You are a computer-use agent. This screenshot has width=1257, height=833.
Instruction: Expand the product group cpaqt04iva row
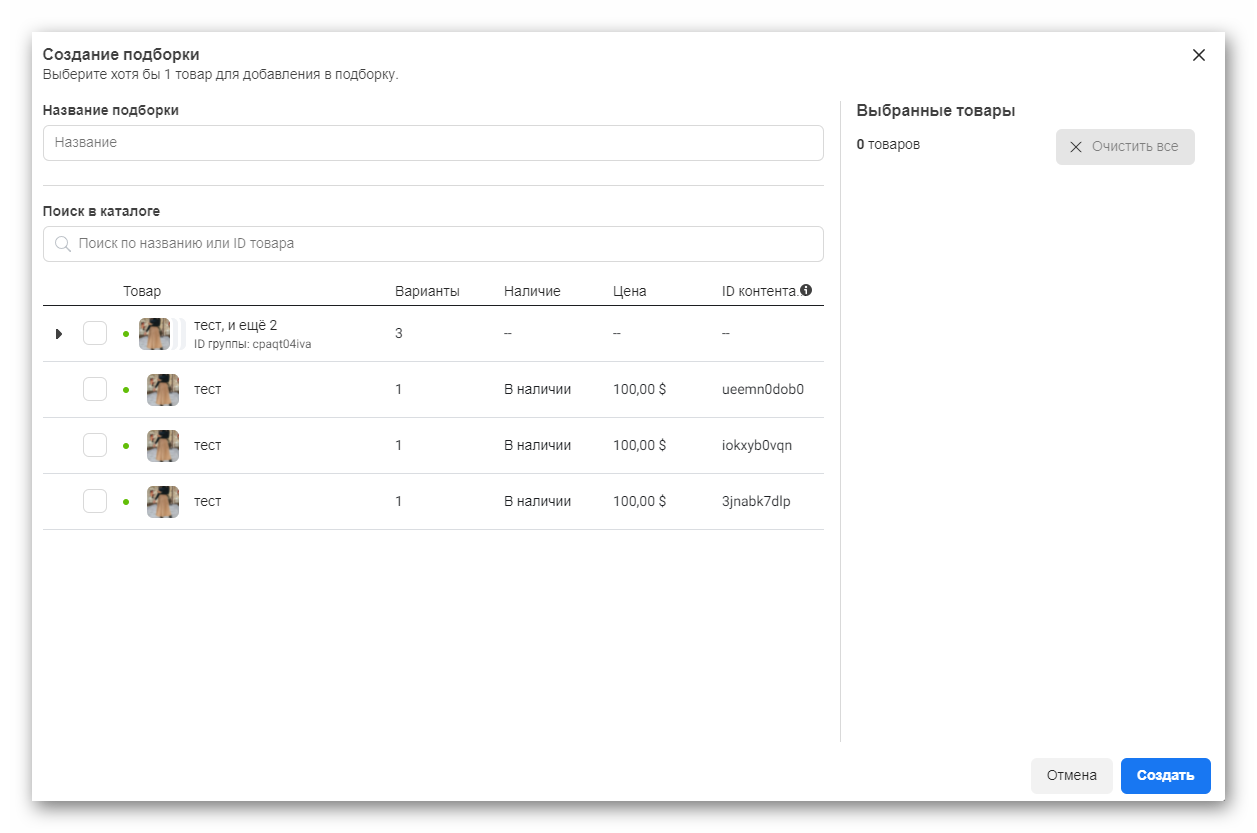[x=58, y=334]
